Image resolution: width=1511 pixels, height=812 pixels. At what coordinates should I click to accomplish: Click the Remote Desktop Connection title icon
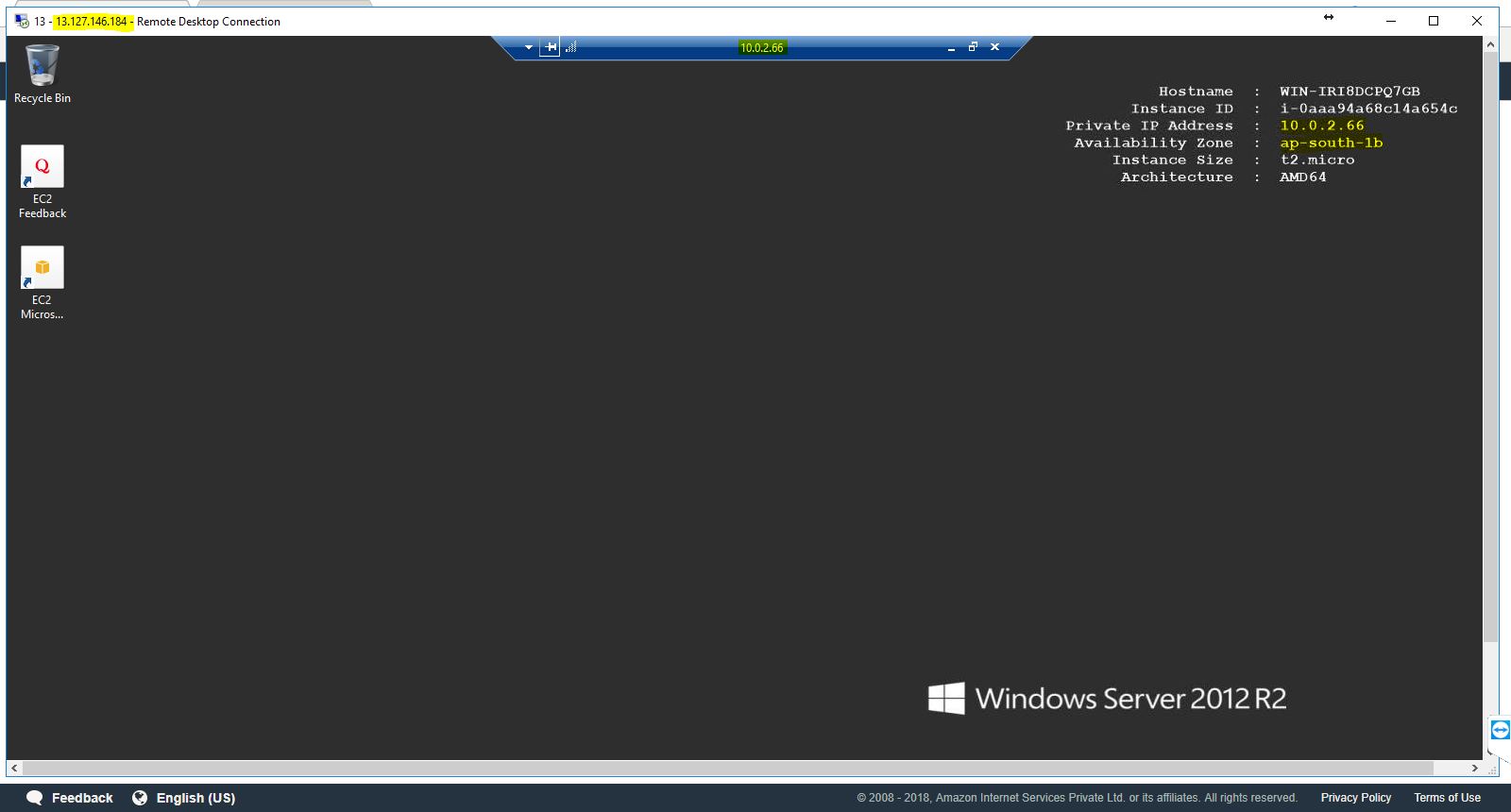click(x=21, y=21)
